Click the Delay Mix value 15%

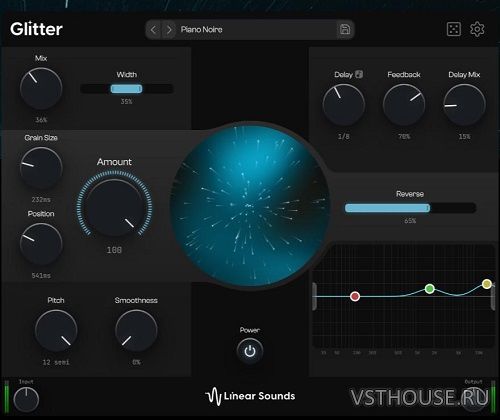coord(464,137)
